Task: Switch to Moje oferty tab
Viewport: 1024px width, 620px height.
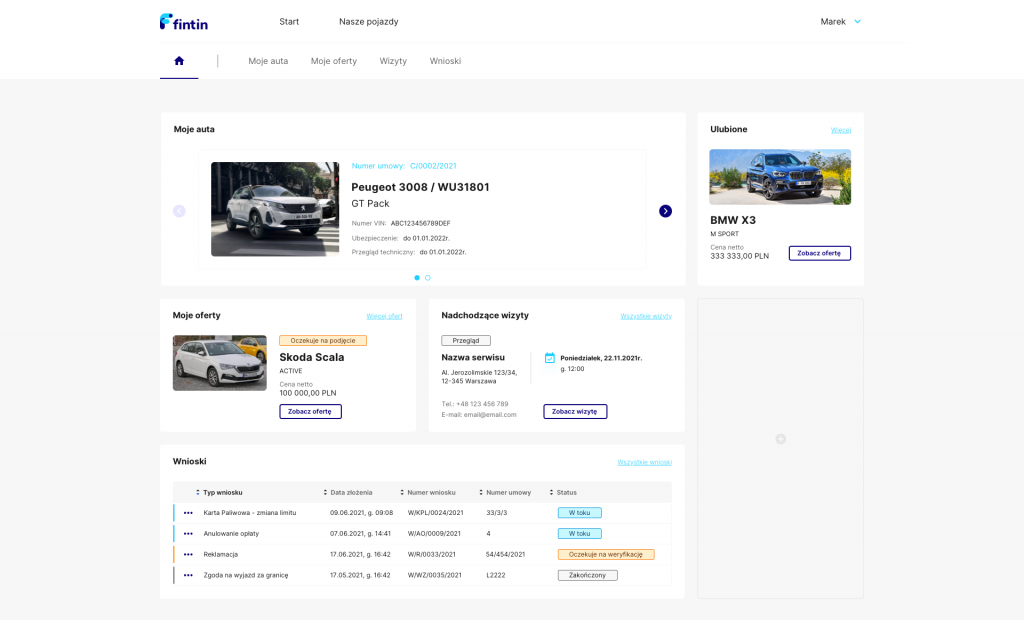Action: [x=334, y=61]
